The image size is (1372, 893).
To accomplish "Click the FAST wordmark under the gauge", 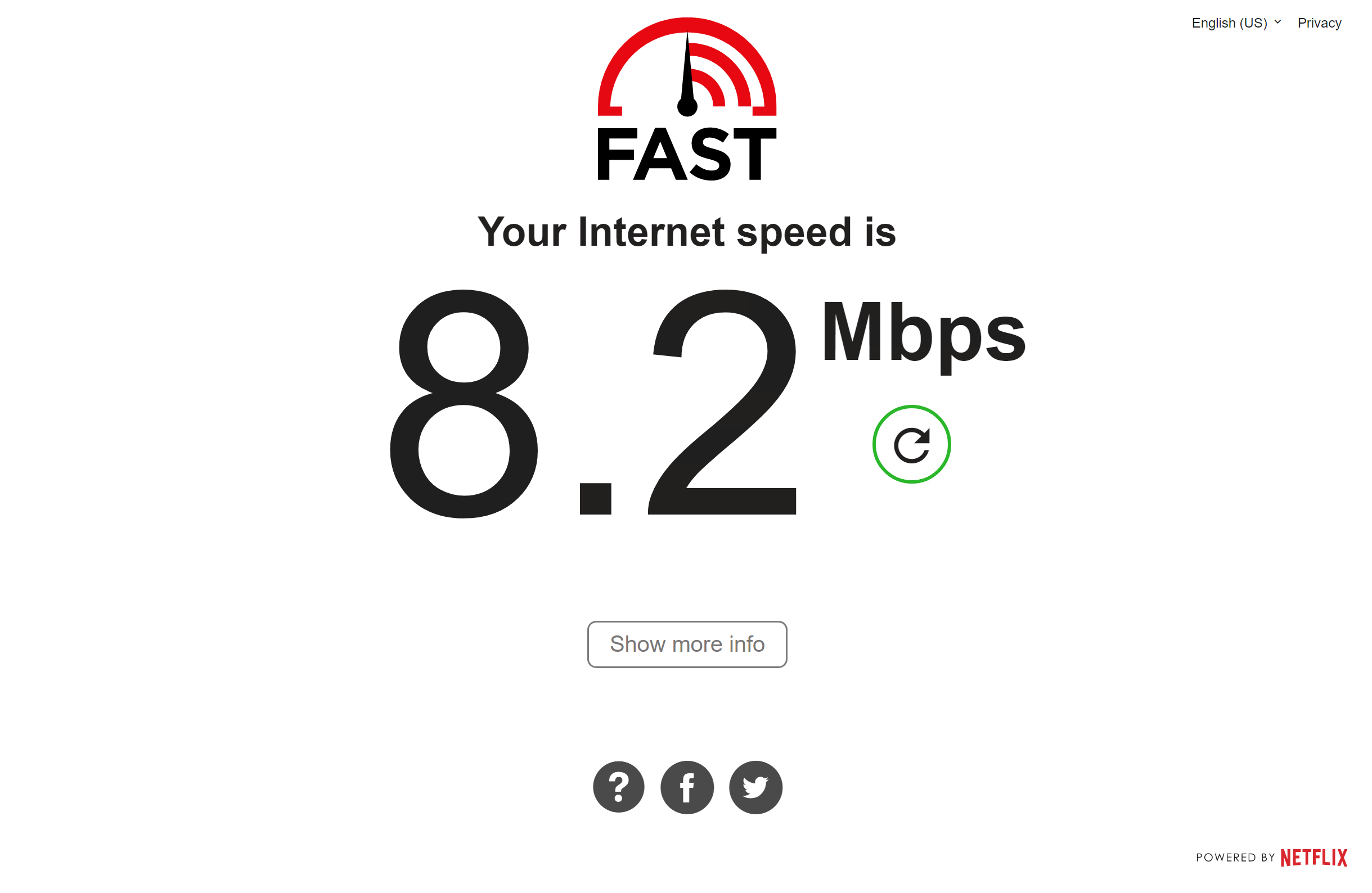I will coord(687,154).
